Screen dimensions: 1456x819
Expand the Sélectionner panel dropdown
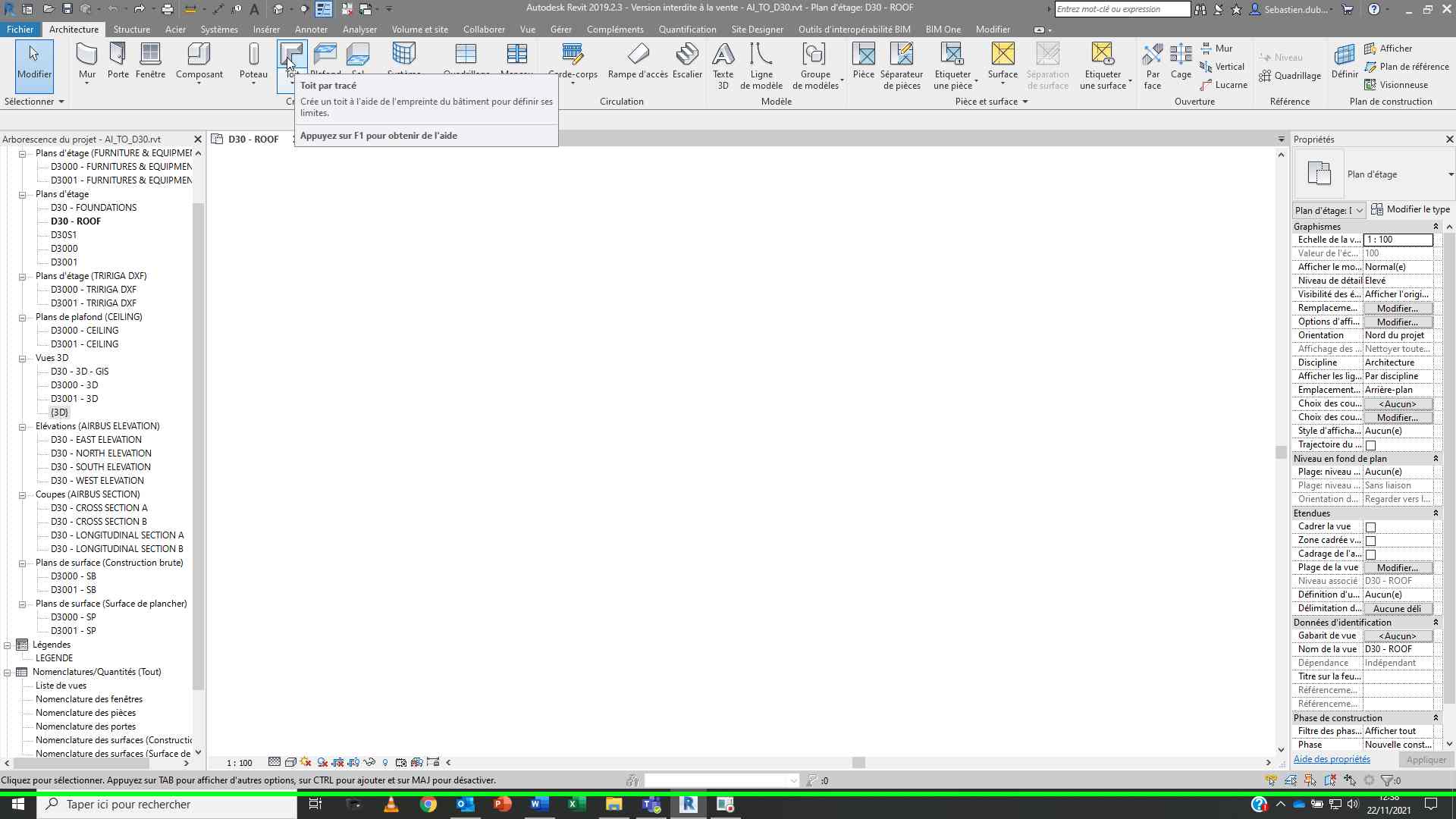34,102
